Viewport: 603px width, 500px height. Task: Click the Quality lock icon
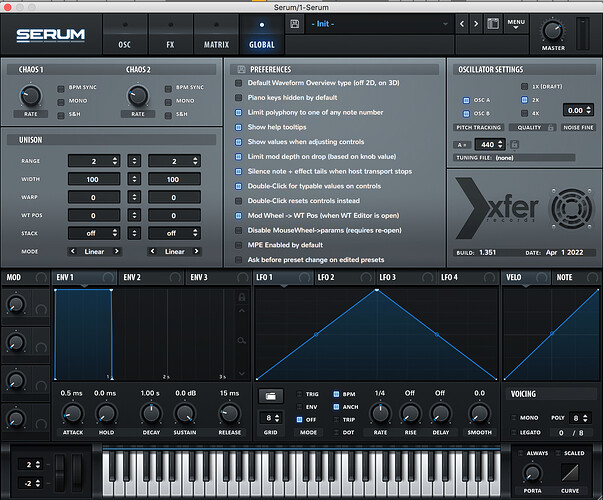(x=551, y=127)
